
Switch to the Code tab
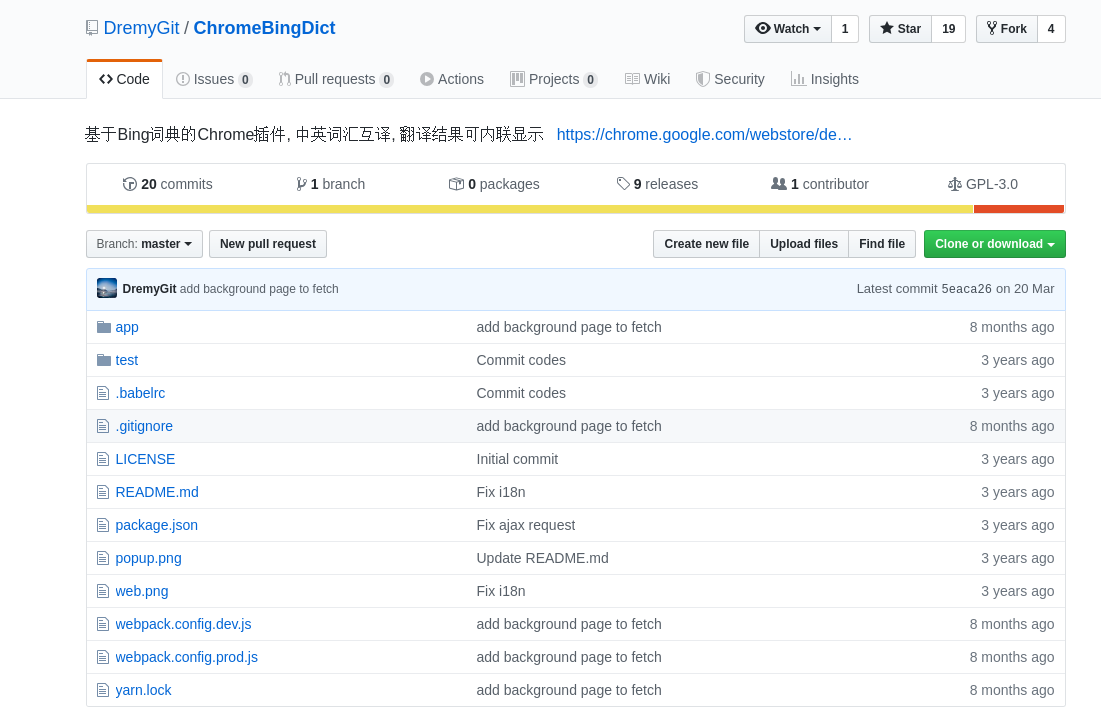[x=124, y=79]
